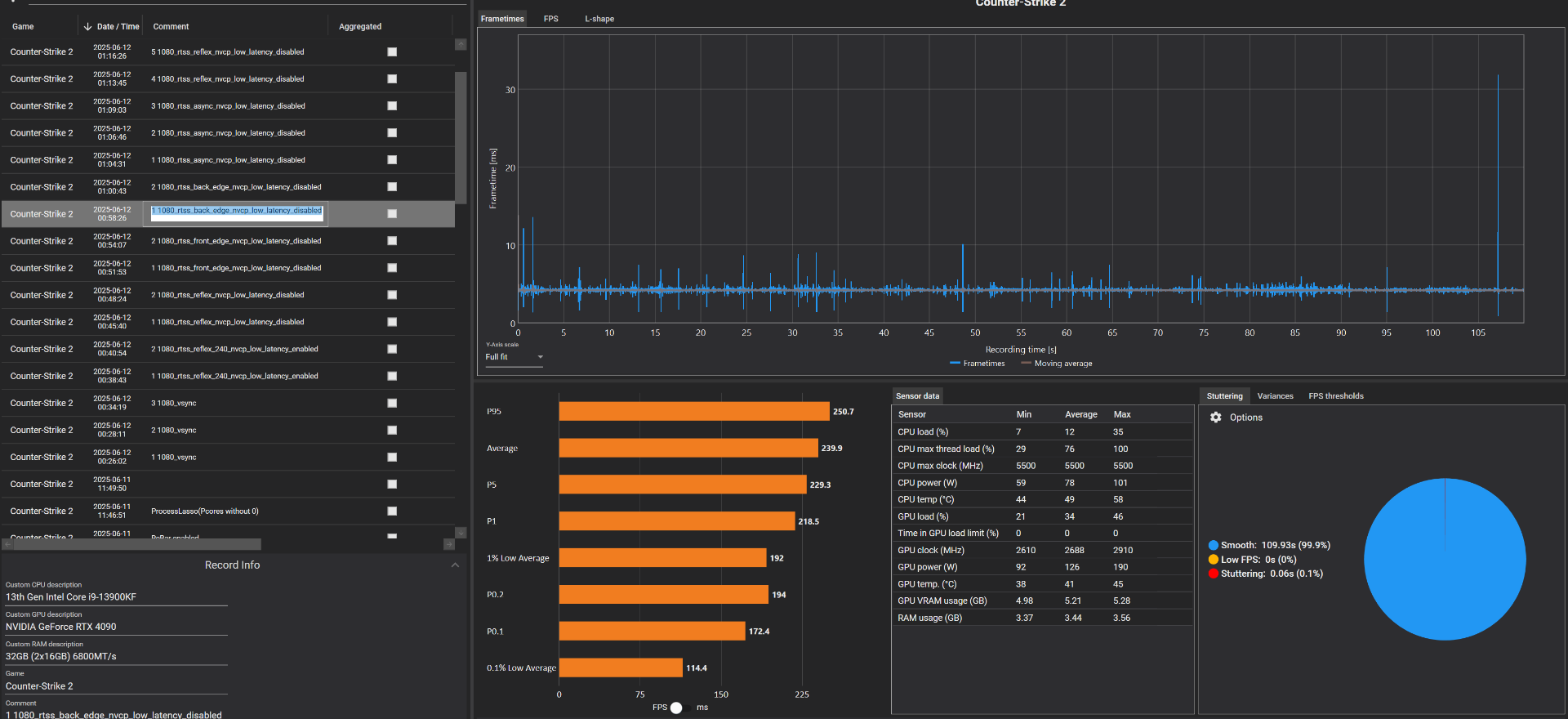
Task: Switch to the FPS graph tab
Action: click(551, 19)
